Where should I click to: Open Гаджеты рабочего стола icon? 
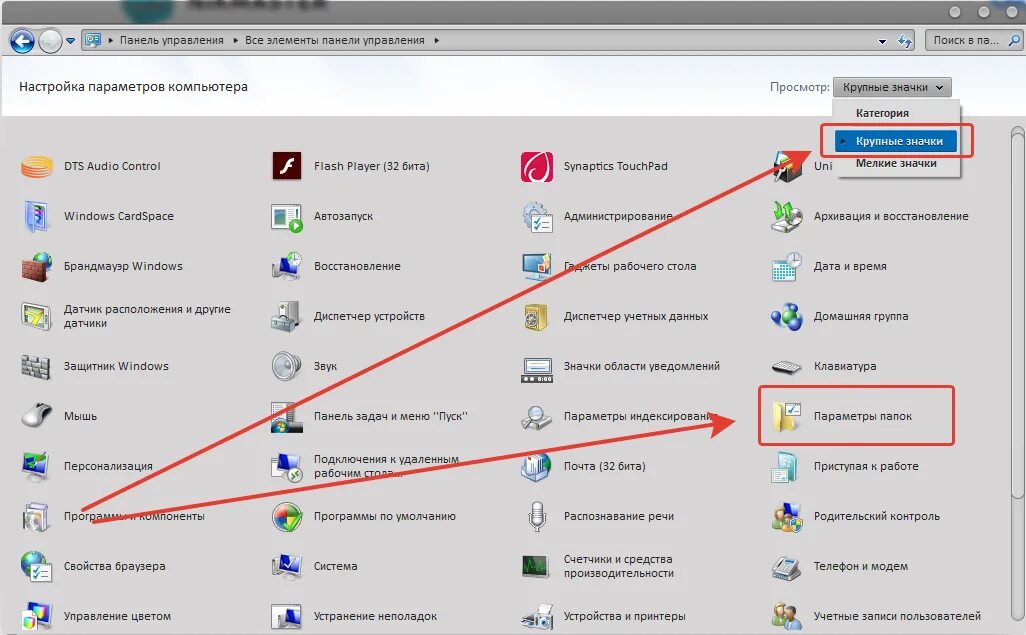537,266
